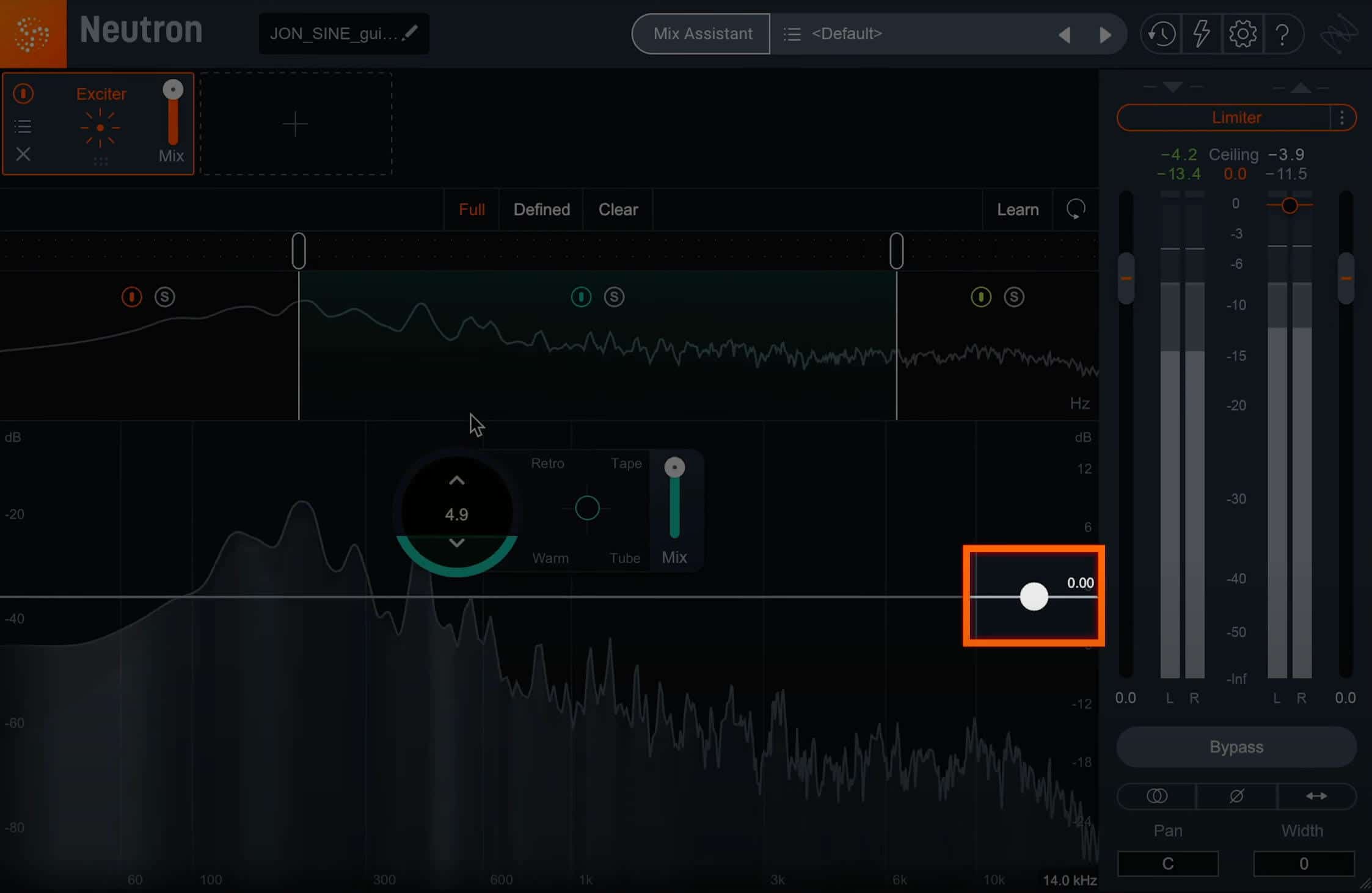Click the downward triangle above input meter

pyautogui.click(x=1172, y=87)
